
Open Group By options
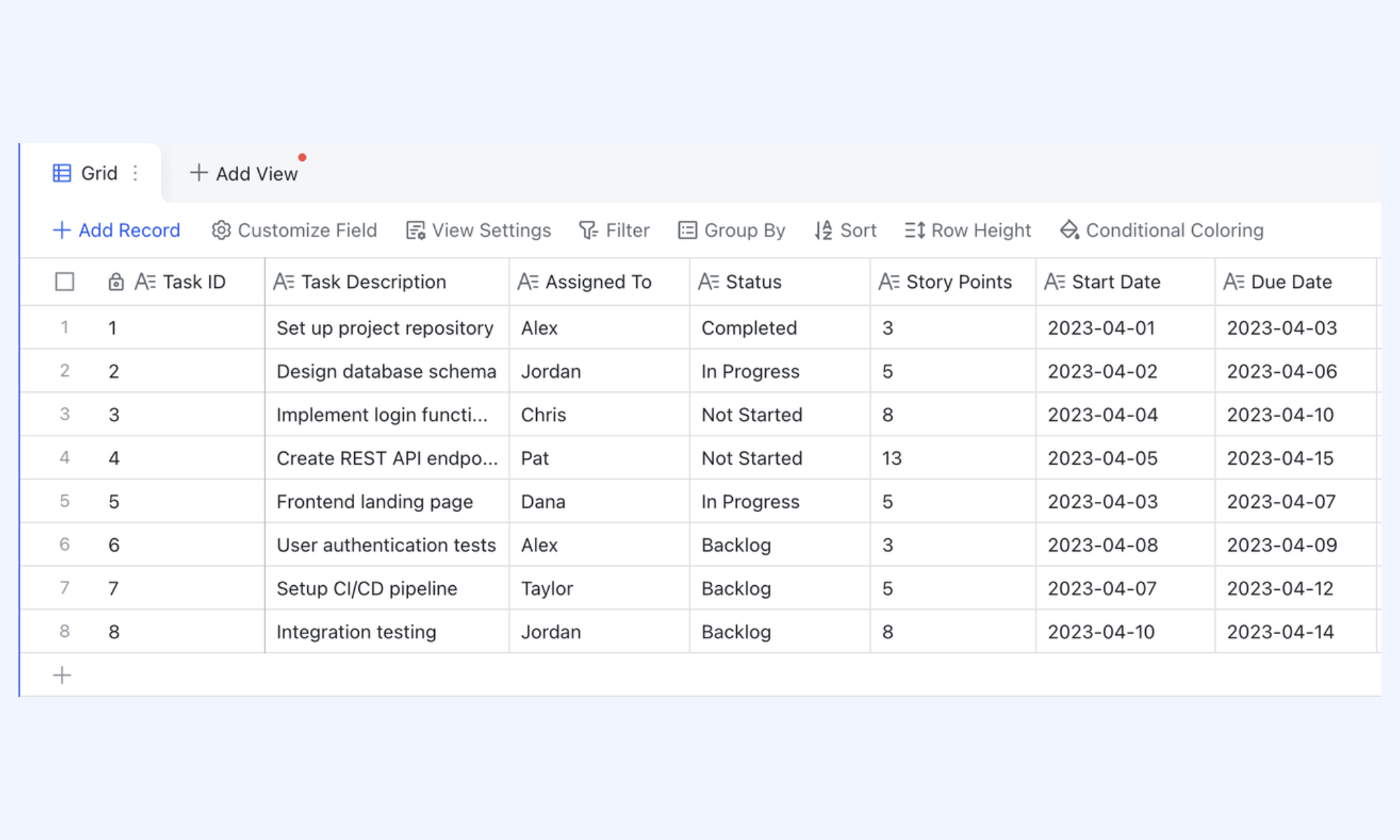click(731, 230)
